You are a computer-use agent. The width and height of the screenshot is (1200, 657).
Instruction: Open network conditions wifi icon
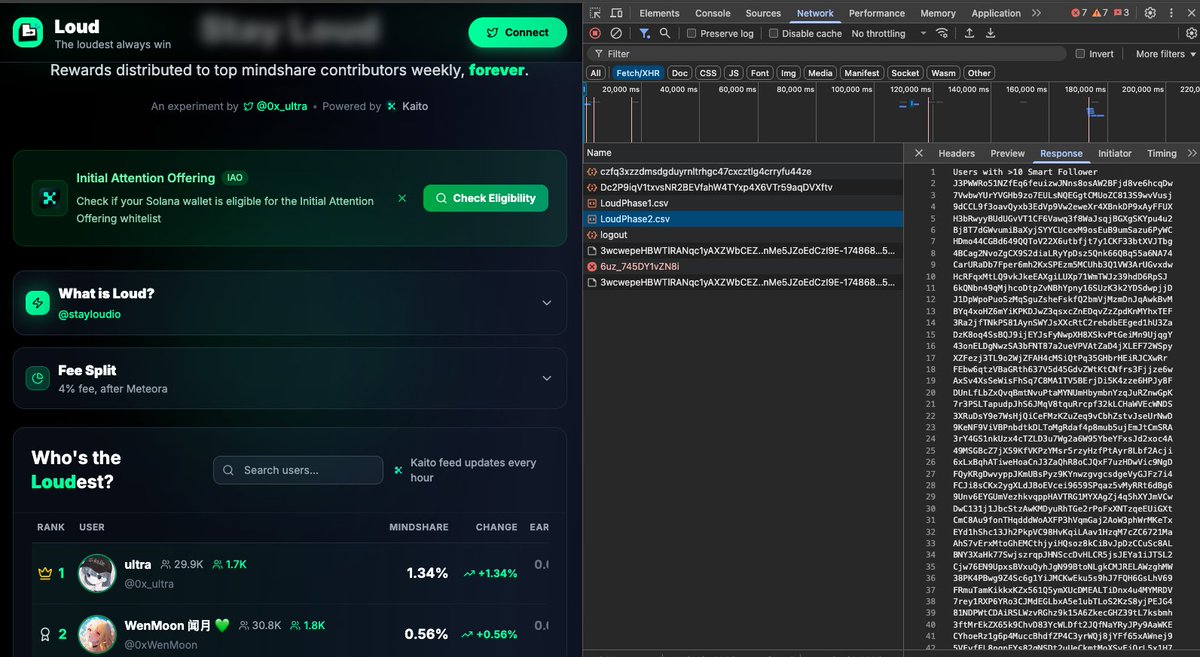pos(942,33)
